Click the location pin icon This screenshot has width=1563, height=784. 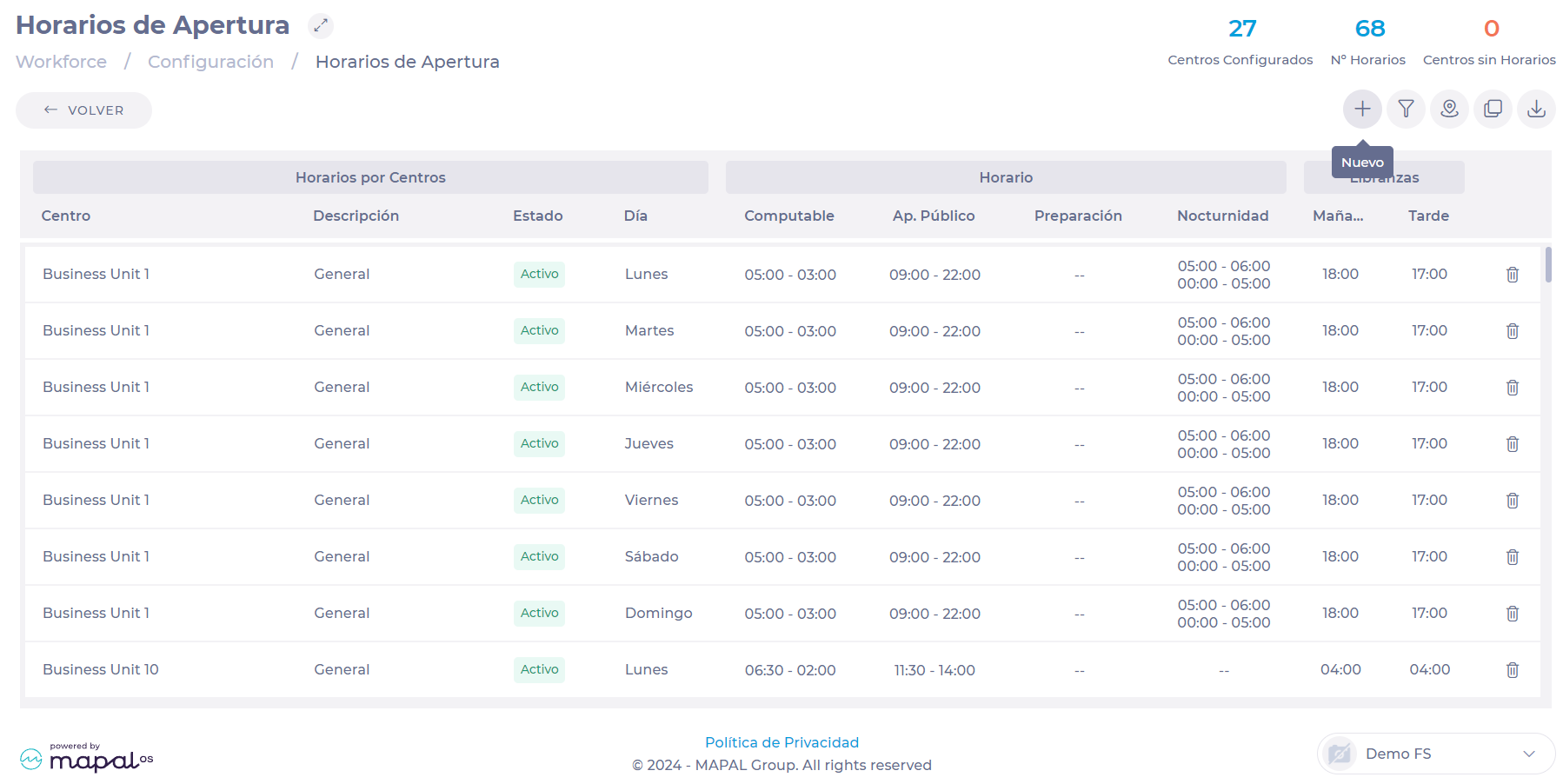(x=1449, y=110)
